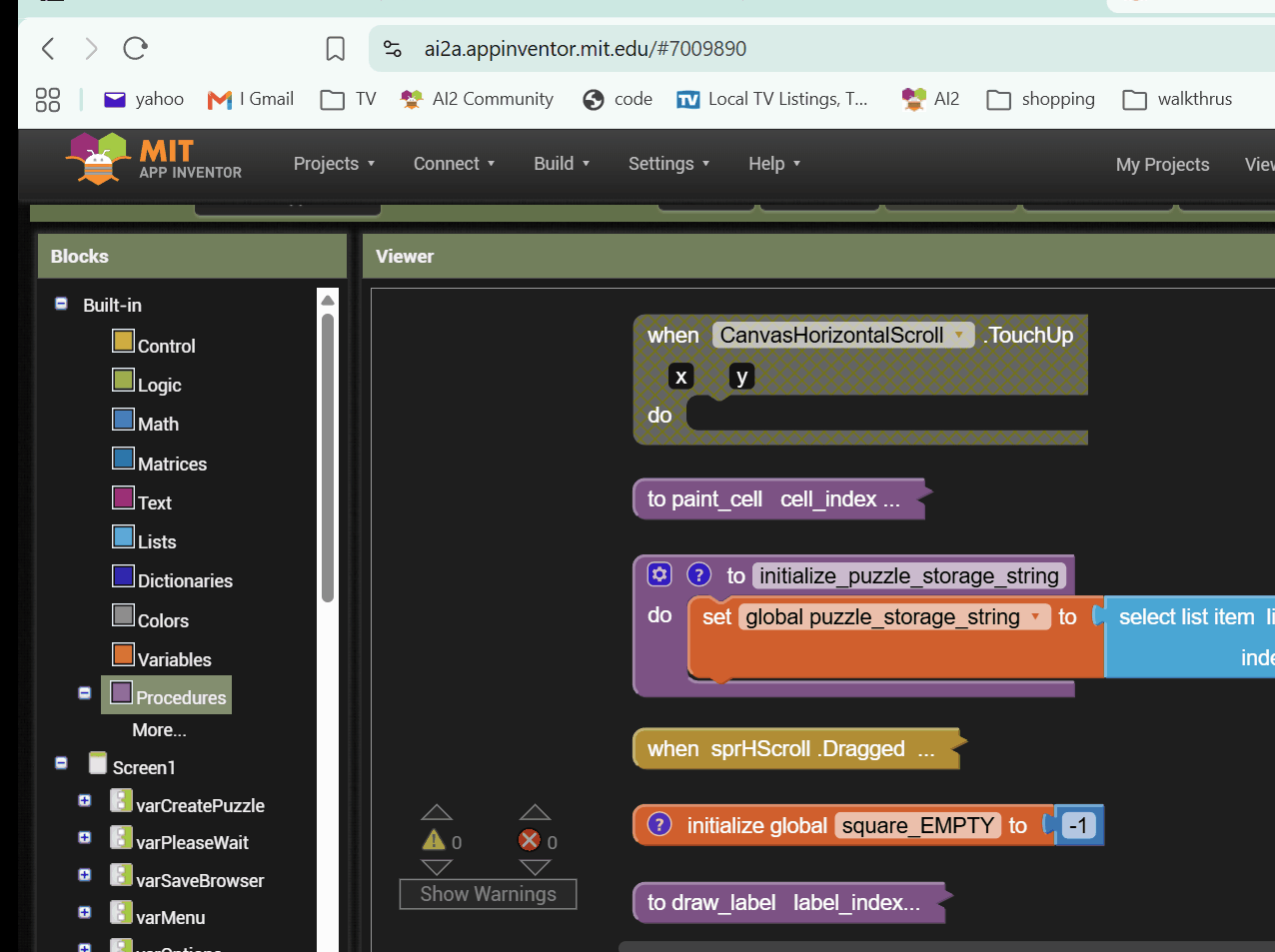
Task: Edit procedure name initialize_puzzle_storage_string
Action: coord(909,575)
